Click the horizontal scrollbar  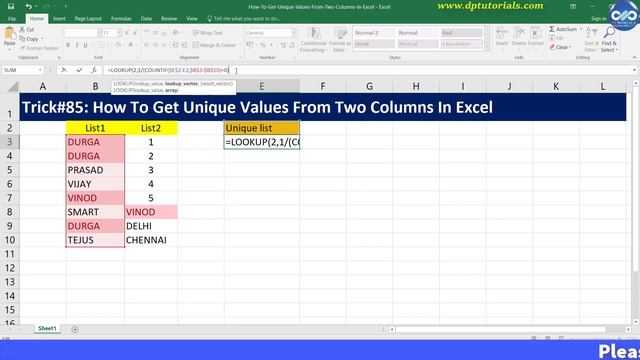[x=501, y=329]
